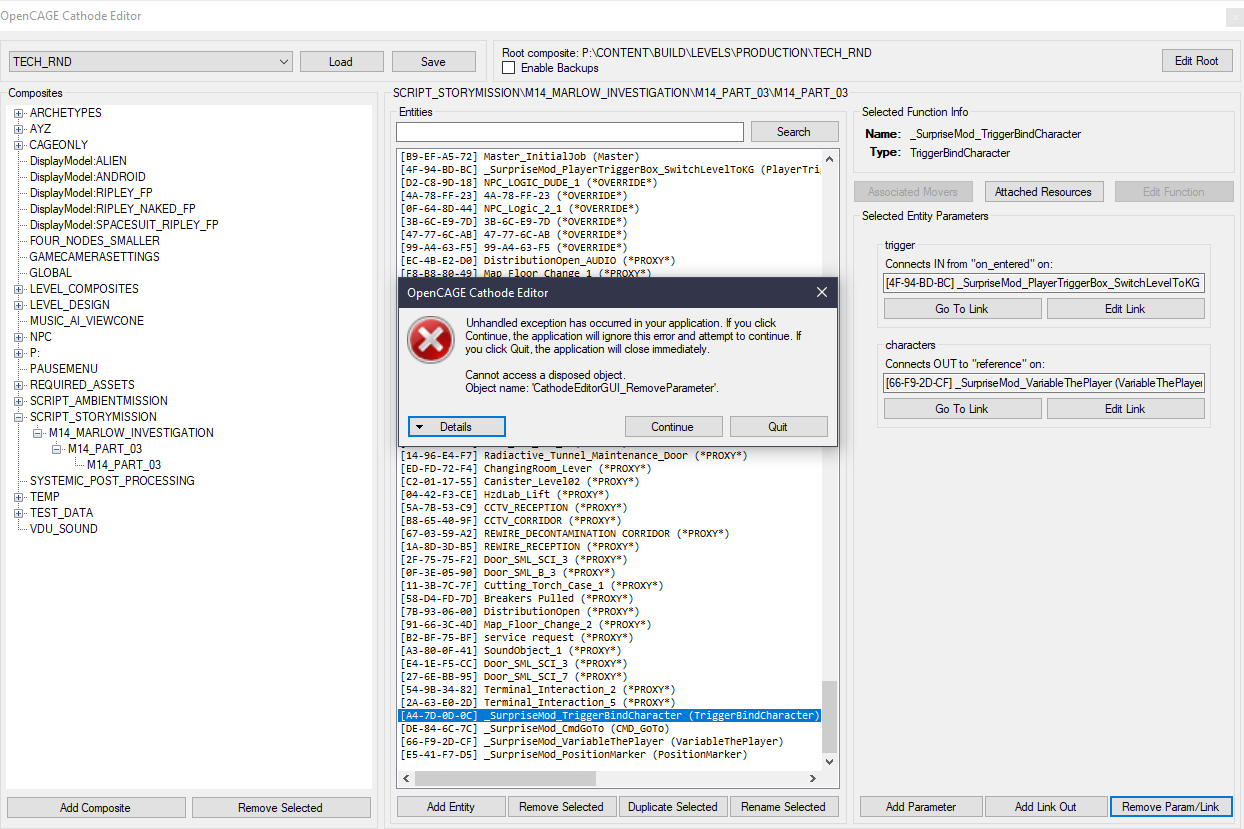Click Add Parameter for the selected entity

[x=920, y=806]
